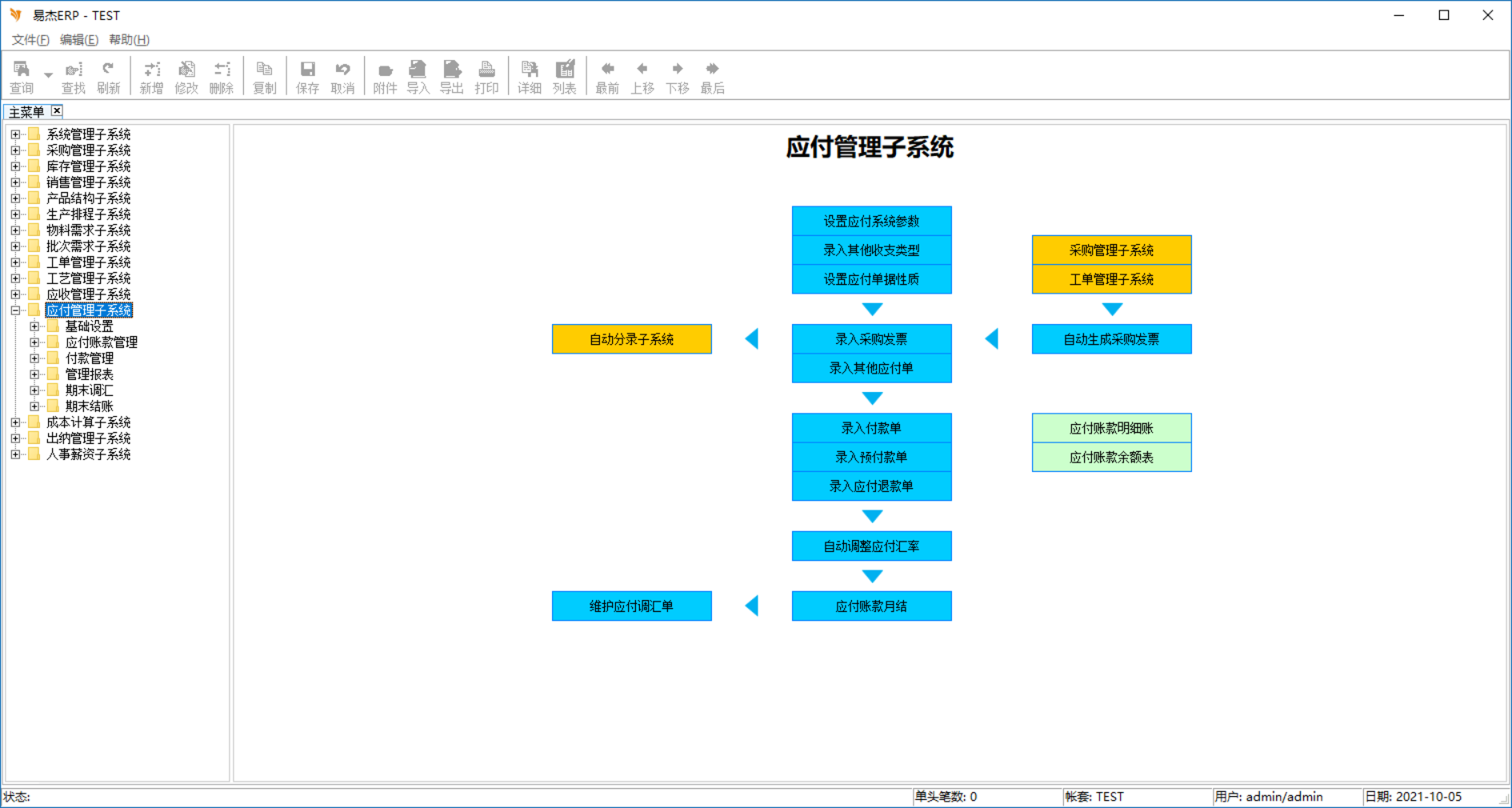Expand the 付款管理 subfolder
This screenshot has height=808, width=1512.
[x=34, y=358]
